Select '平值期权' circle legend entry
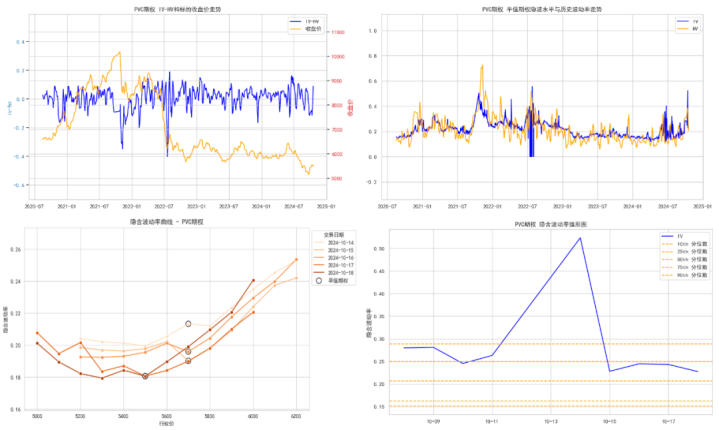The image size is (719, 430). (x=332, y=281)
